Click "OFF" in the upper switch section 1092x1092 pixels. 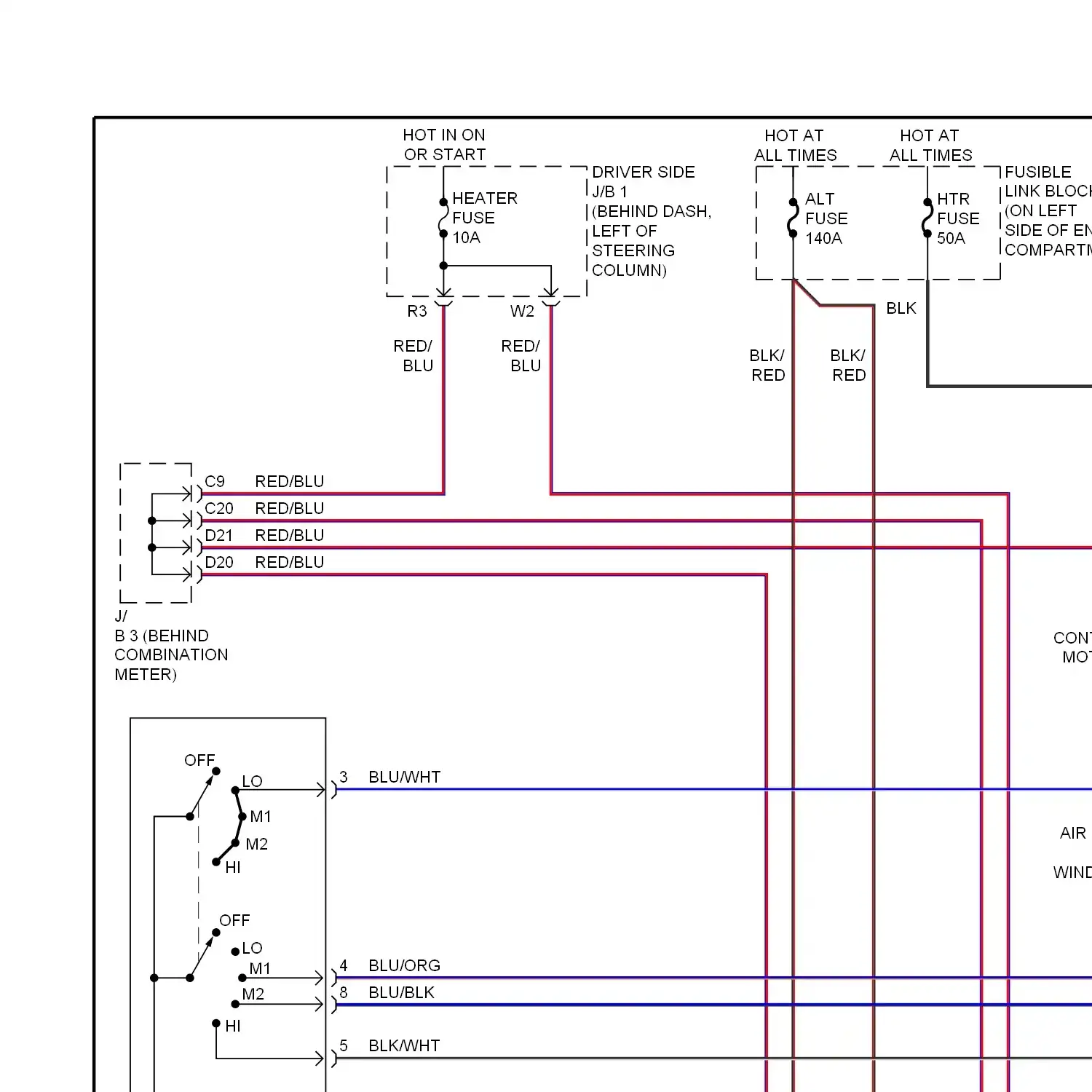(199, 761)
